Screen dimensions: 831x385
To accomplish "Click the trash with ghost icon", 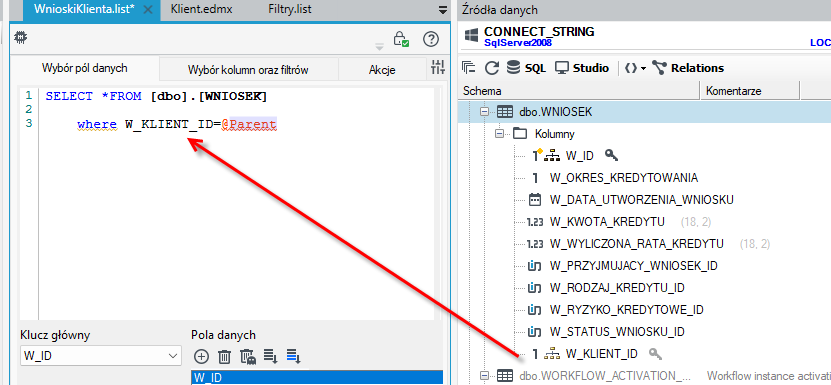I will point(248,356).
